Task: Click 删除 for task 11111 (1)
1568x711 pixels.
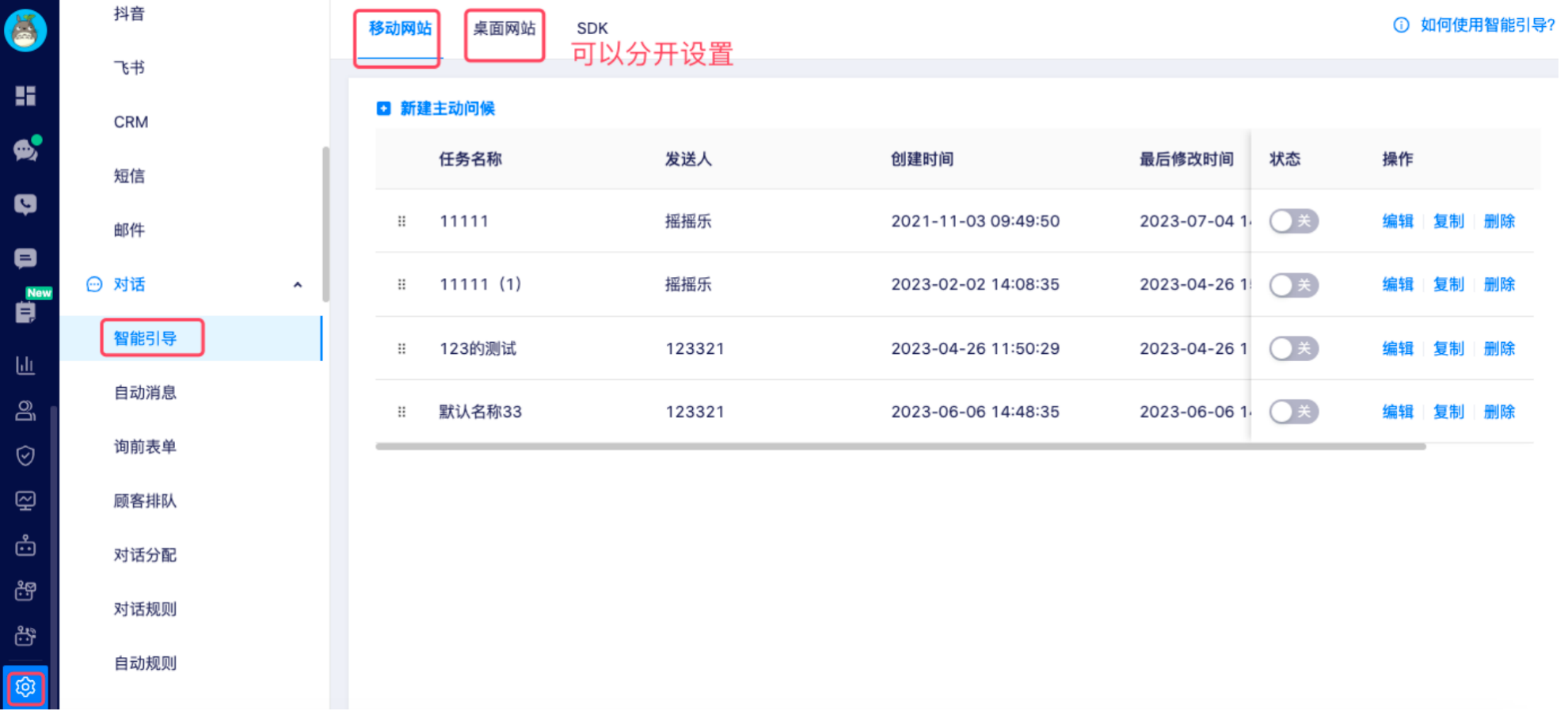Action: [1499, 284]
